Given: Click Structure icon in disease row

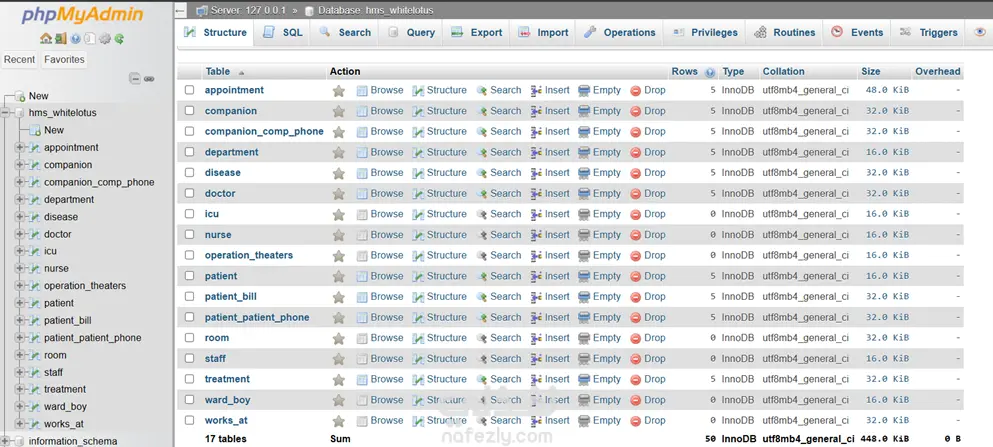Looking at the screenshot, I should (x=418, y=173).
